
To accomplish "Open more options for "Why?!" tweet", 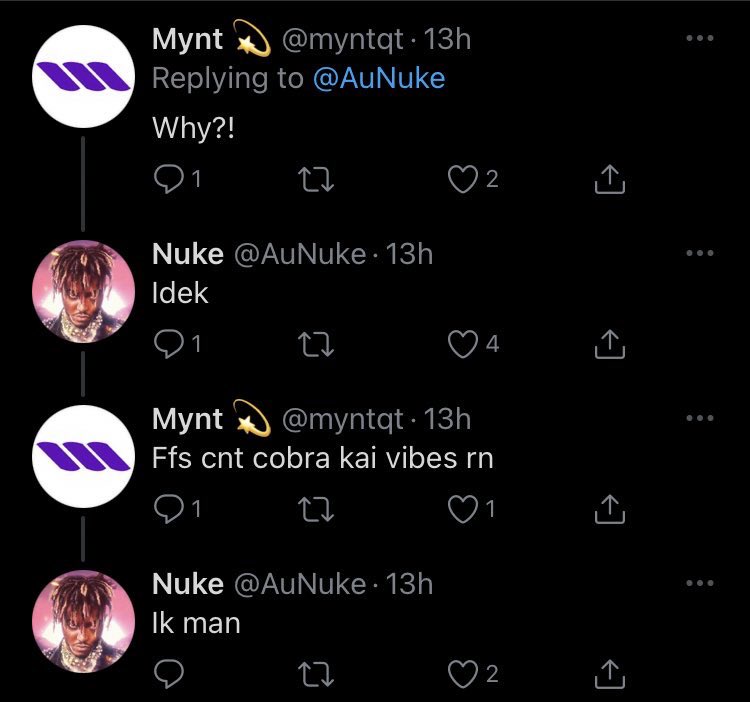I will [700, 39].
